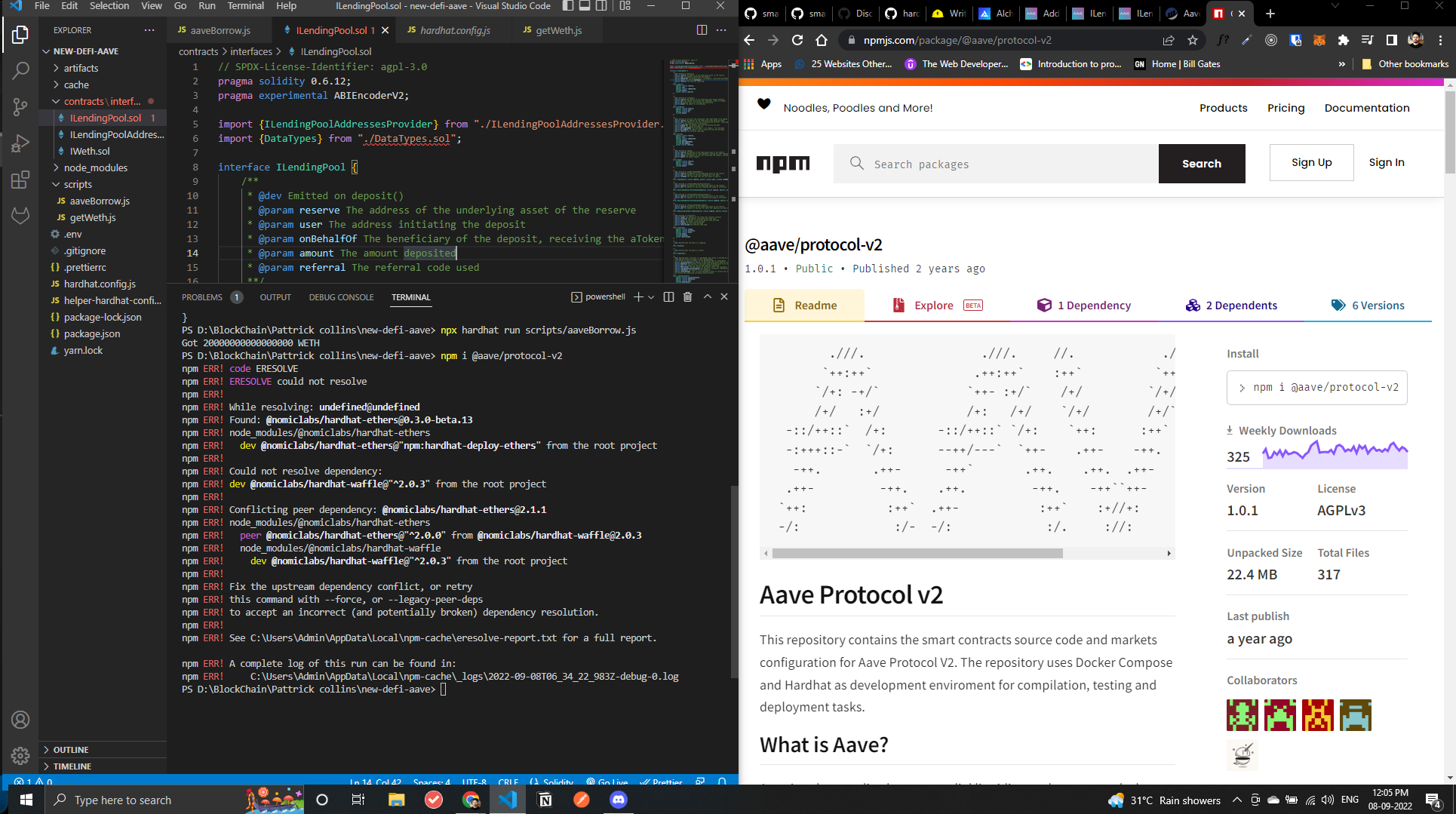Open the Manage gear in VS Code activity bar
The width and height of the screenshot is (1456, 814).
coord(20,755)
